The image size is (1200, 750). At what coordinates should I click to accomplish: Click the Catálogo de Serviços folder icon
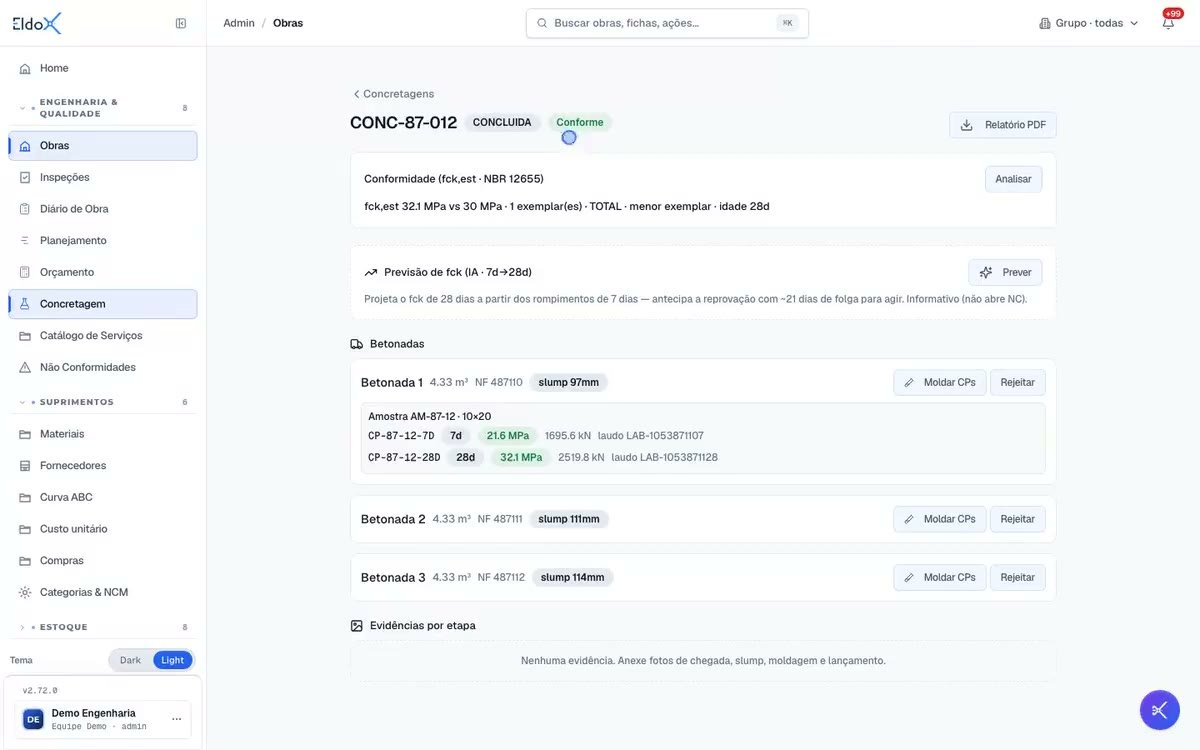point(25,336)
